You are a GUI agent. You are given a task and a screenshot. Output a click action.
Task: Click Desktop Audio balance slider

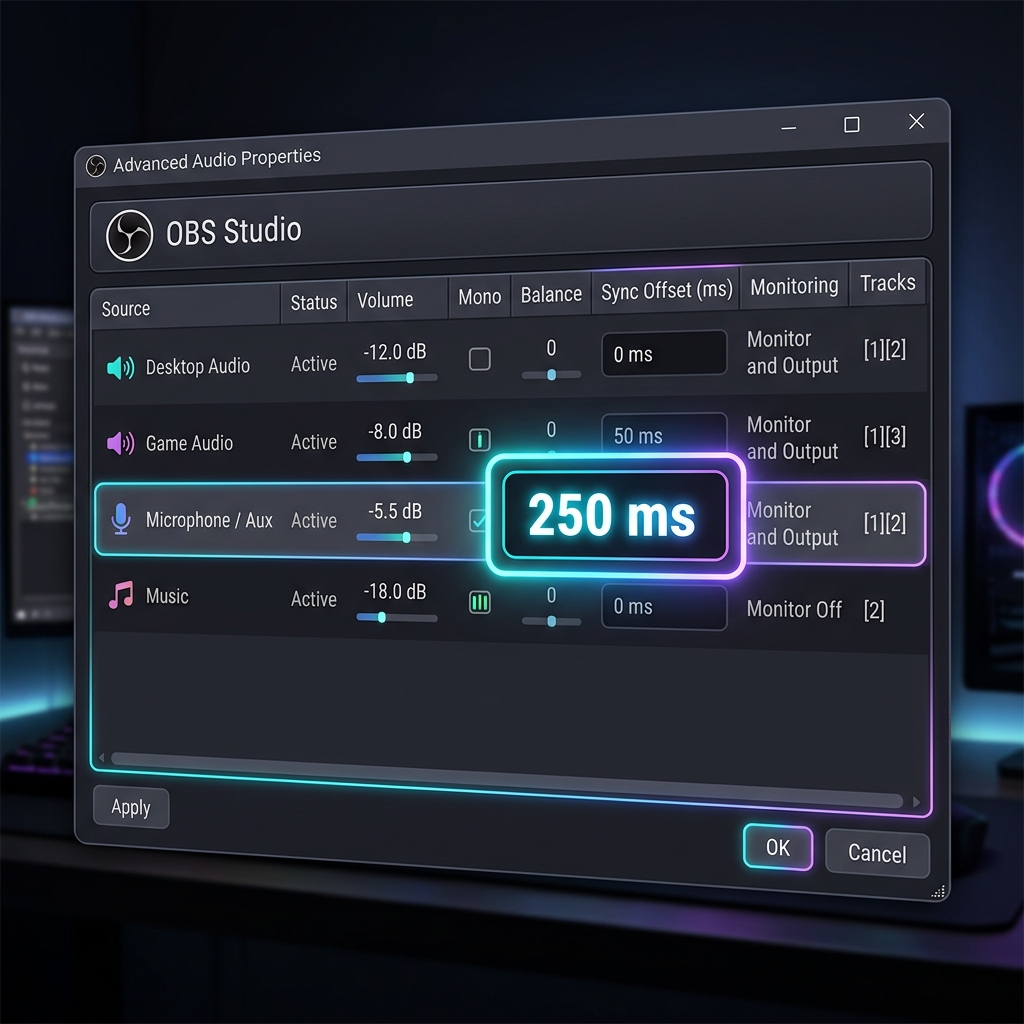point(551,375)
